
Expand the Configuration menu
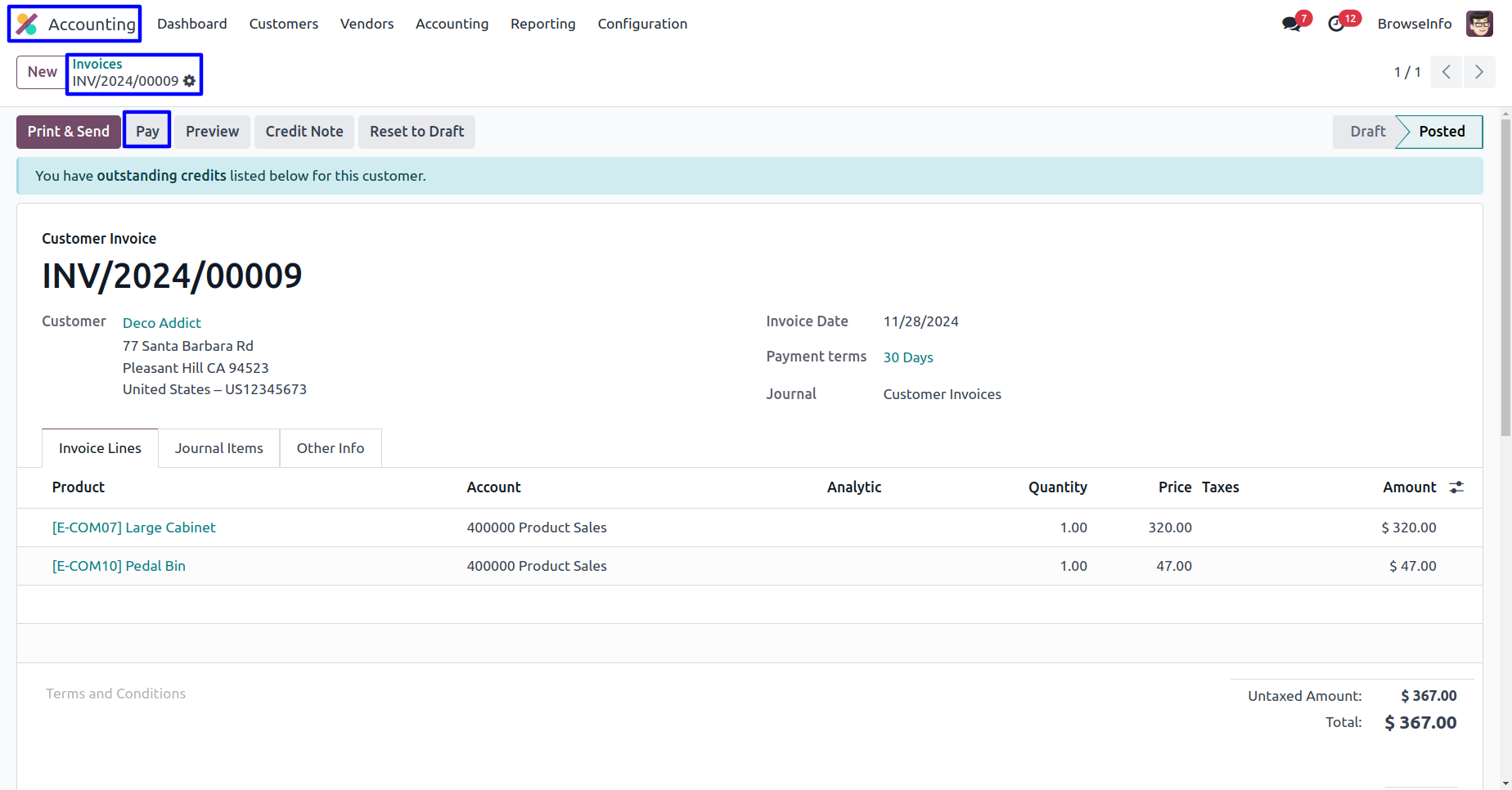pos(642,24)
